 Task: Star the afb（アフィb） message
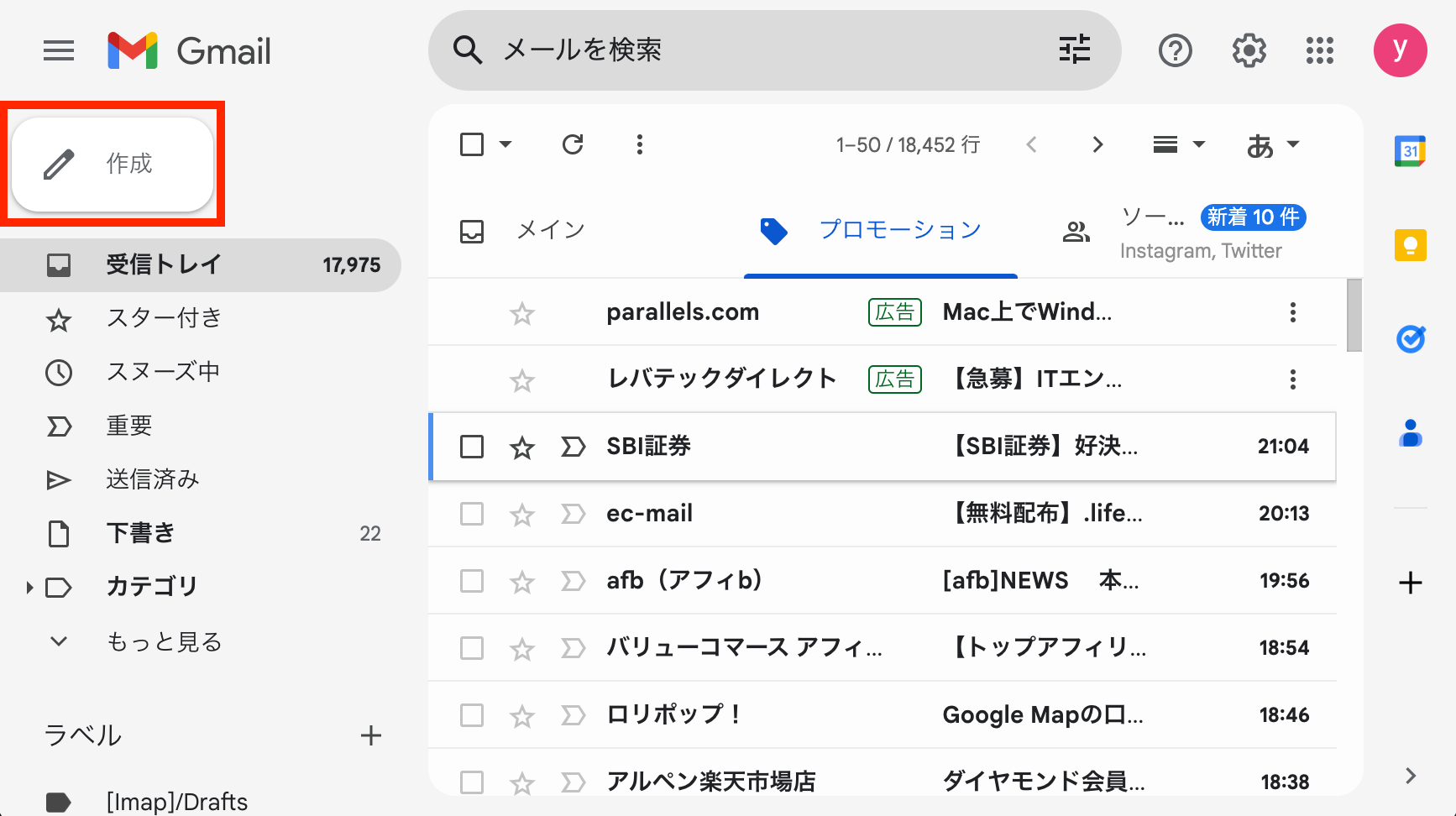(522, 582)
